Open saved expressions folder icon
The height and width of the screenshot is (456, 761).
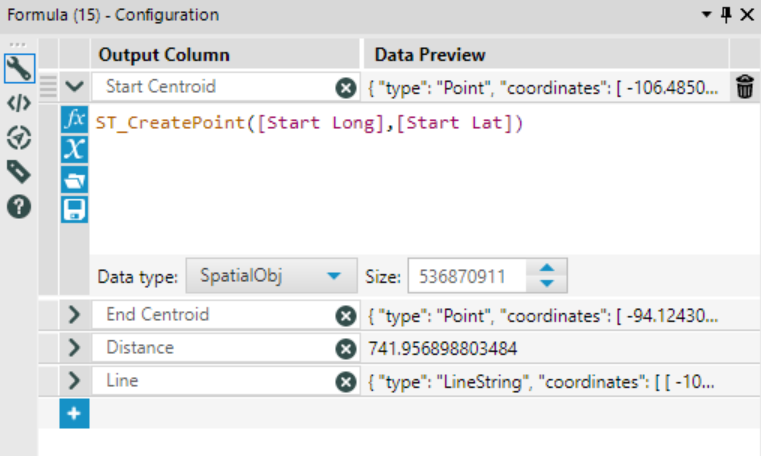[75, 180]
